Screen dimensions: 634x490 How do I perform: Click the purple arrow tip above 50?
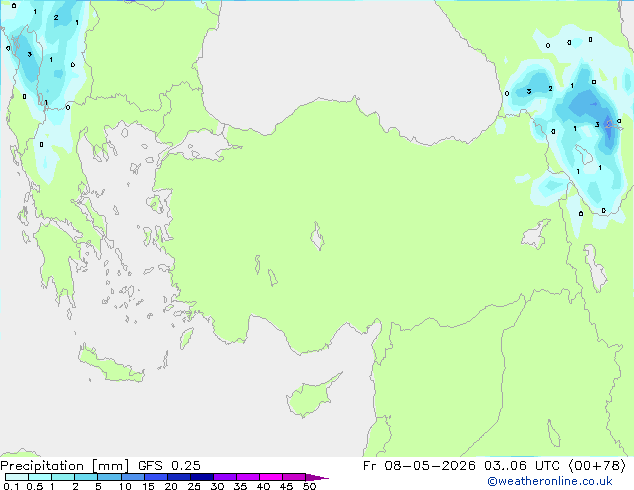point(317,477)
